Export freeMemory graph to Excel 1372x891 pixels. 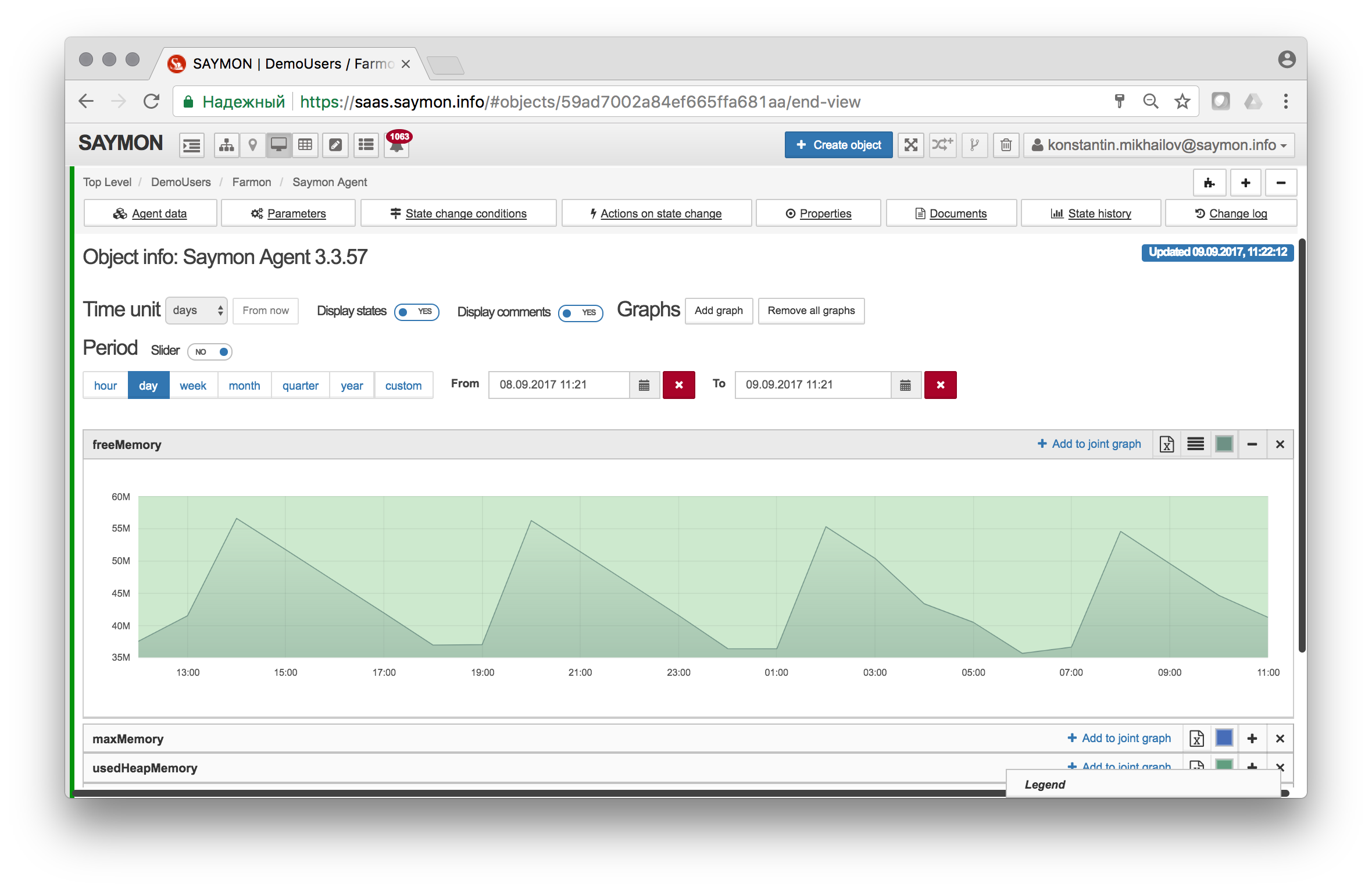[x=1167, y=444]
